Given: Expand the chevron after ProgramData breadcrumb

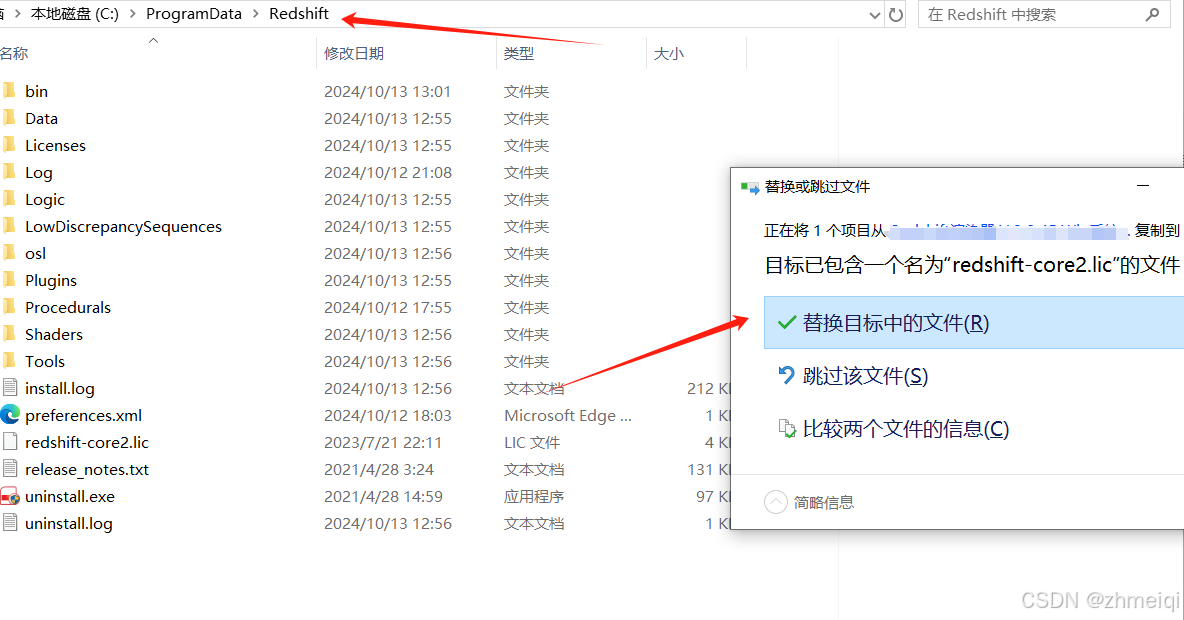Looking at the screenshot, I should 255,14.
